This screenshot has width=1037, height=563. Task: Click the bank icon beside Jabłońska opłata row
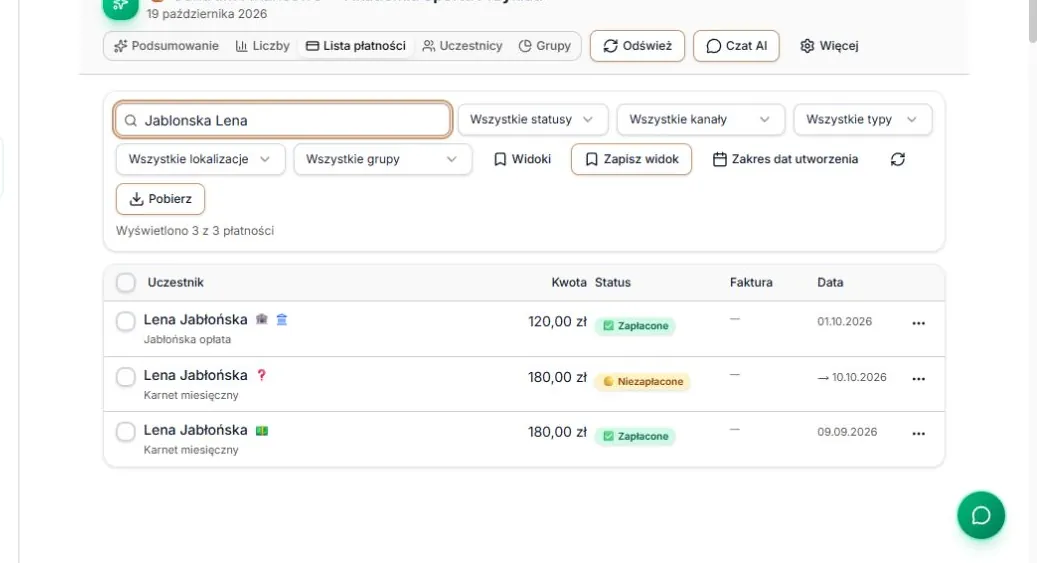point(262,320)
